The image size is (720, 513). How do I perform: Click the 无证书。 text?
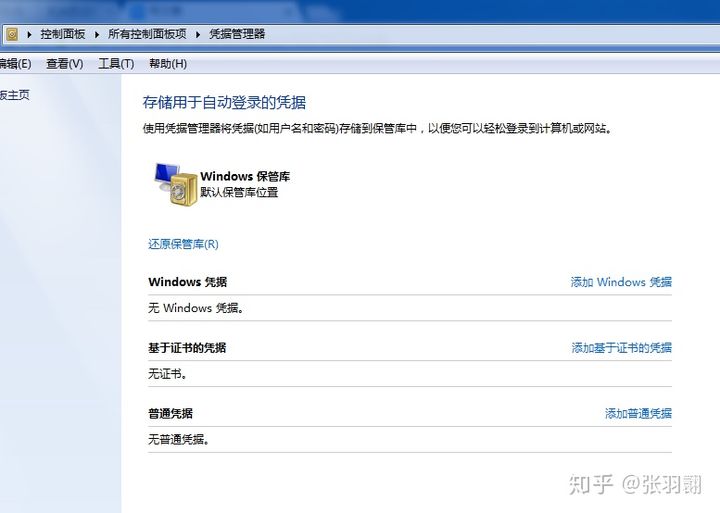tap(168, 374)
